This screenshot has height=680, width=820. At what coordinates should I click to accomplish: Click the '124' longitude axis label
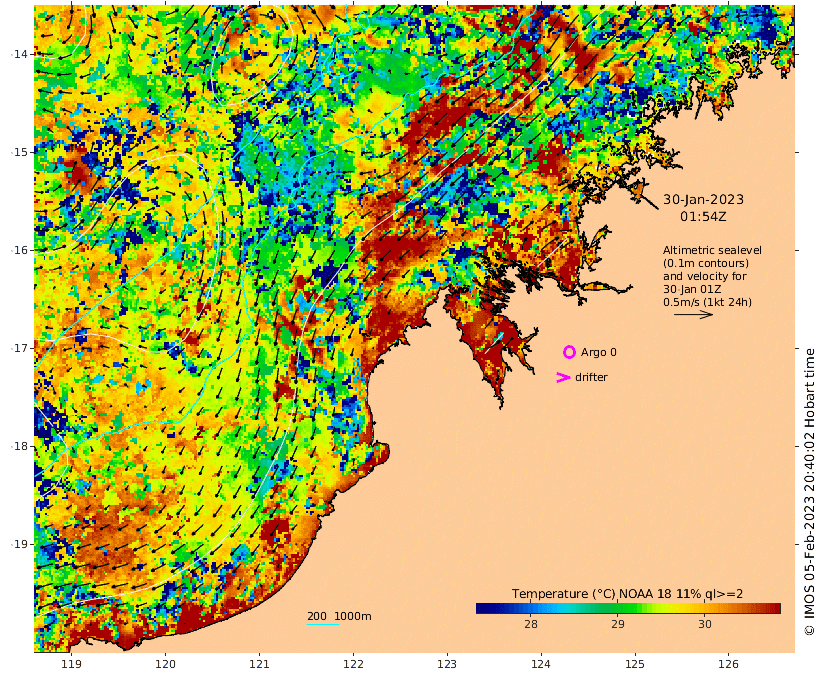[541, 664]
